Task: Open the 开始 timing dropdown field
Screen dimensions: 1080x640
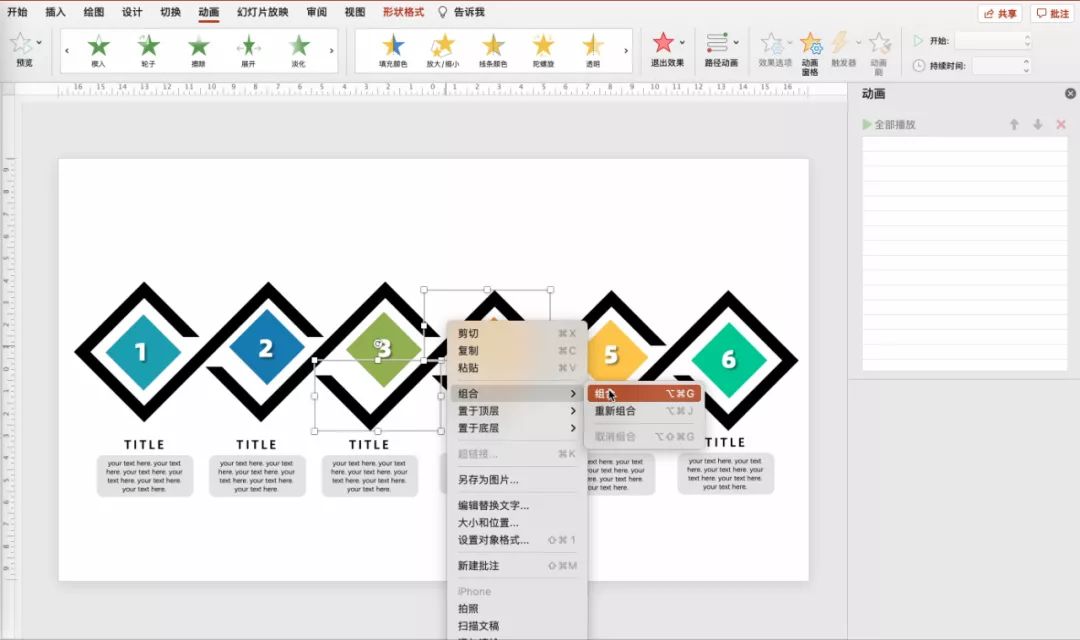Action: (x=993, y=41)
